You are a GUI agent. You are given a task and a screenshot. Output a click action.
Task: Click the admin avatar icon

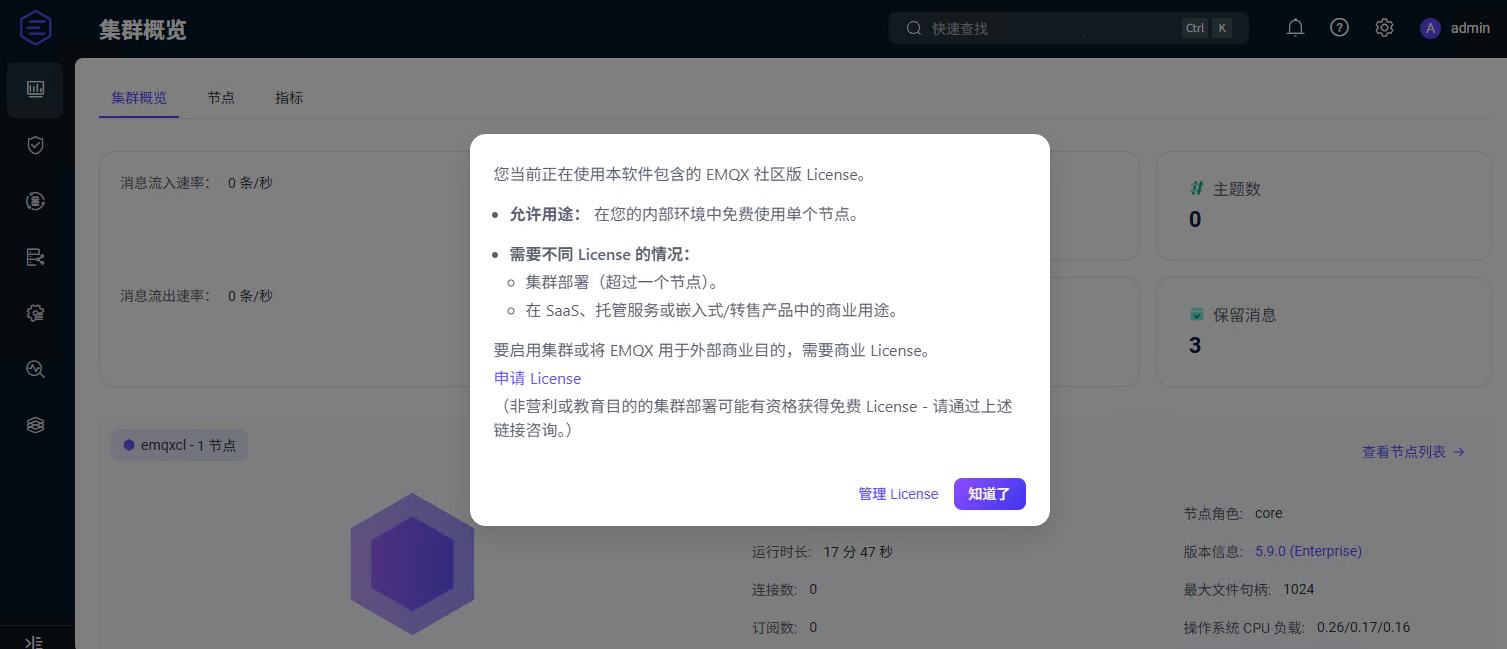click(1430, 28)
